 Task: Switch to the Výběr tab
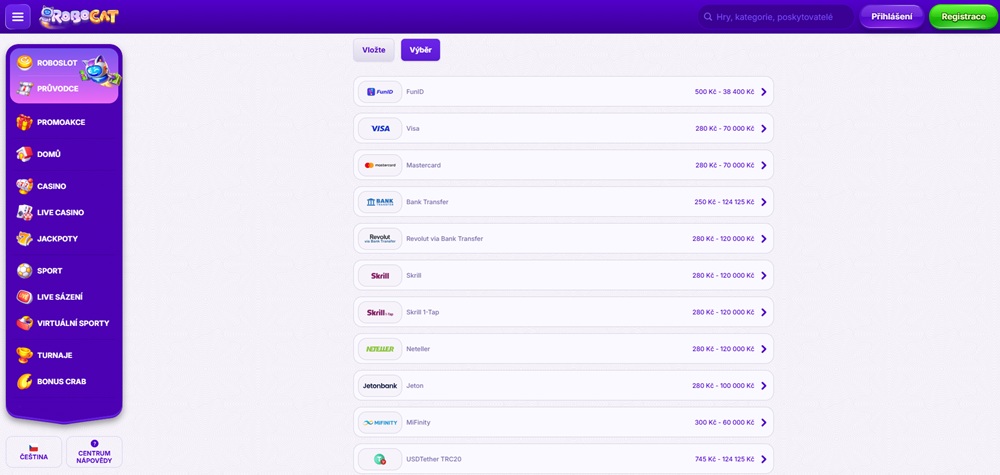pyautogui.click(x=420, y=50)
